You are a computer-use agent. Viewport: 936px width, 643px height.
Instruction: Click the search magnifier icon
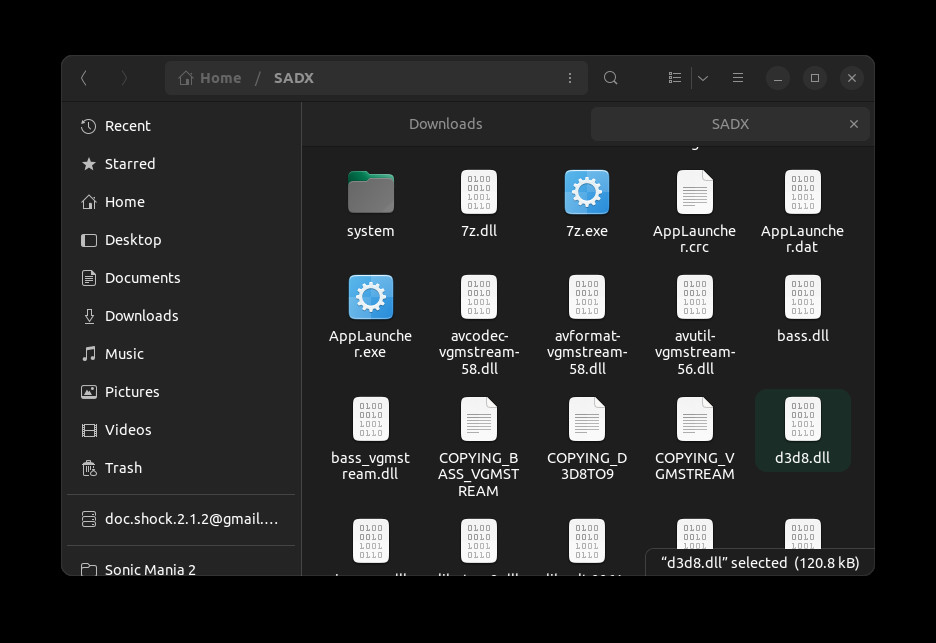(x=610, y=78)
